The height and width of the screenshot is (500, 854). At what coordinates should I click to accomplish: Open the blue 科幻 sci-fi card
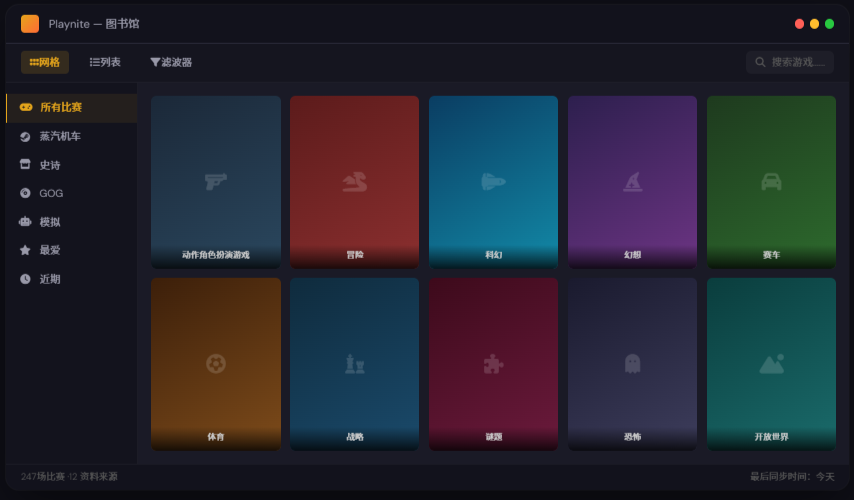[x=493, y=182]
